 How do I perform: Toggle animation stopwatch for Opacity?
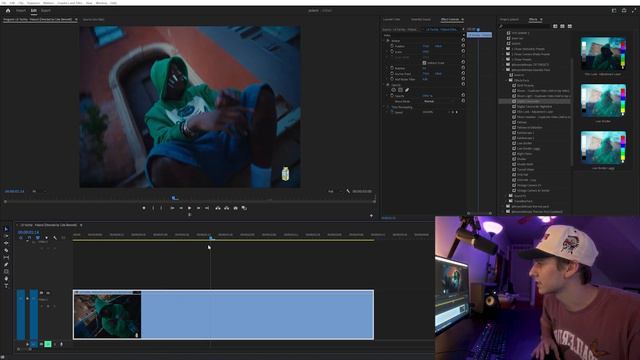pos(392,96)
